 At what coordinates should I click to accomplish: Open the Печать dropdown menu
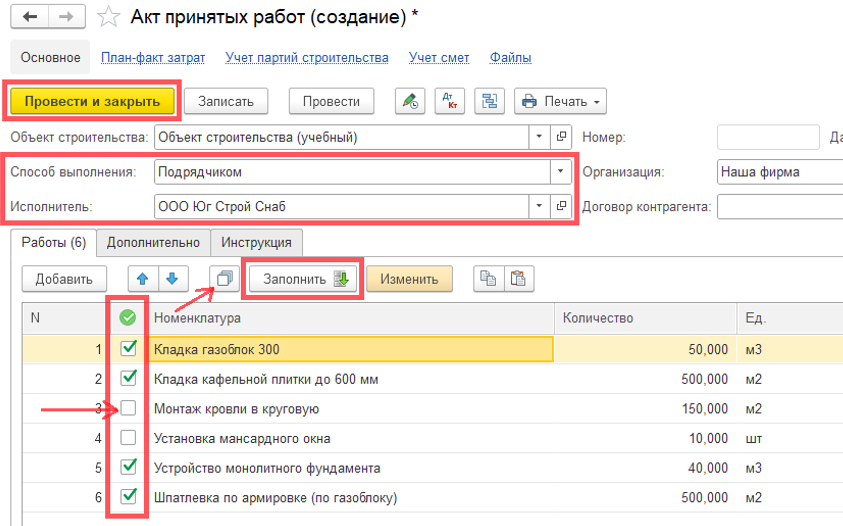coord(560,101)
